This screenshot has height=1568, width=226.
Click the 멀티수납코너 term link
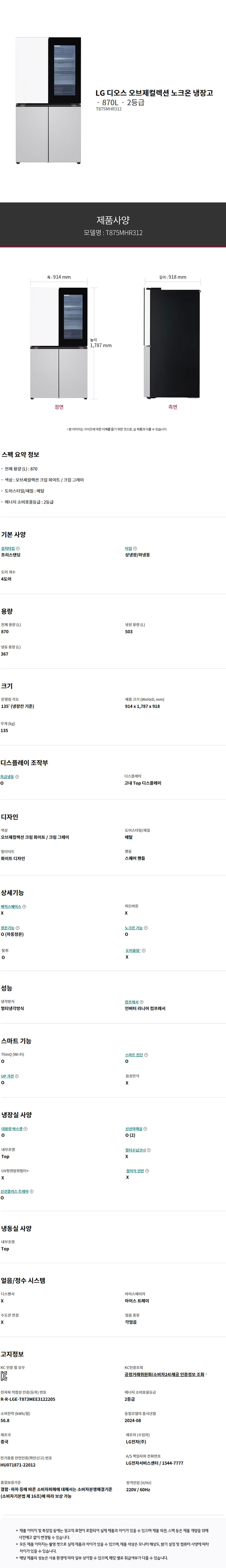pyautogui.click(x=136, y=1150)
